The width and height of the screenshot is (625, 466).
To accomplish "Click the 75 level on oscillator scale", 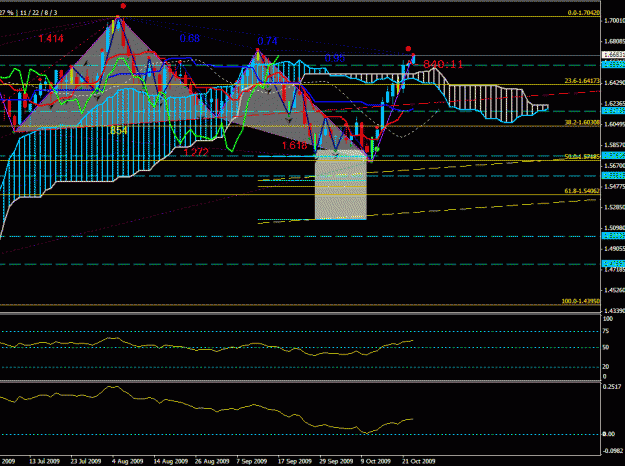I will tap(606, 331).
